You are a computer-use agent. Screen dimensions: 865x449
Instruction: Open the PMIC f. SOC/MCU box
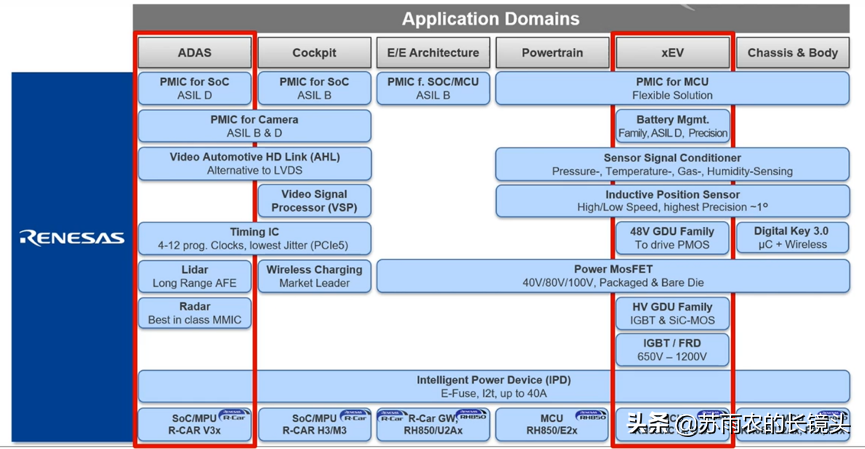click(433, 88)
